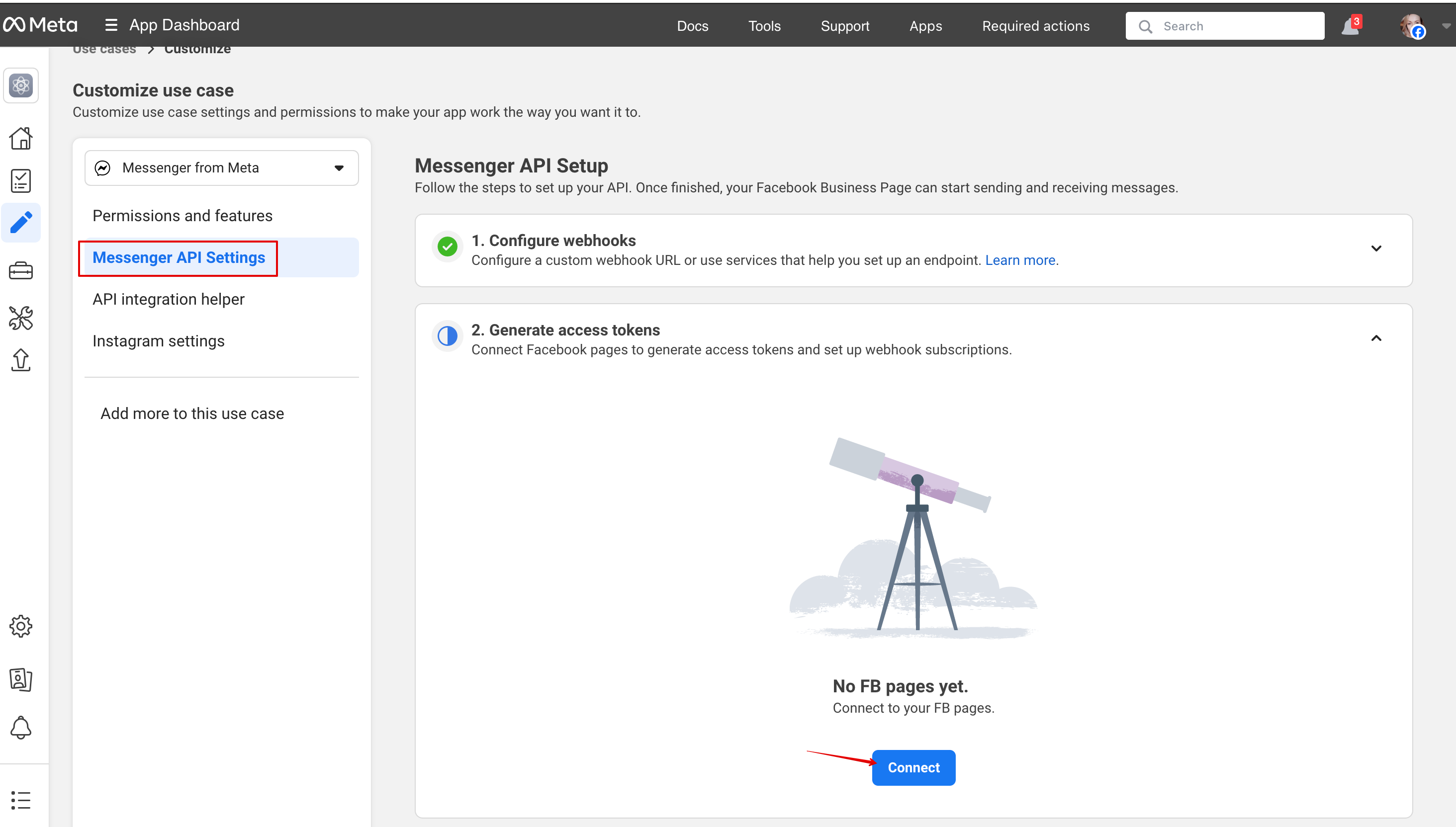Open the briefcase icon in sidebar
Screen dimensions: 1456x827
click(x=21, y=271)
